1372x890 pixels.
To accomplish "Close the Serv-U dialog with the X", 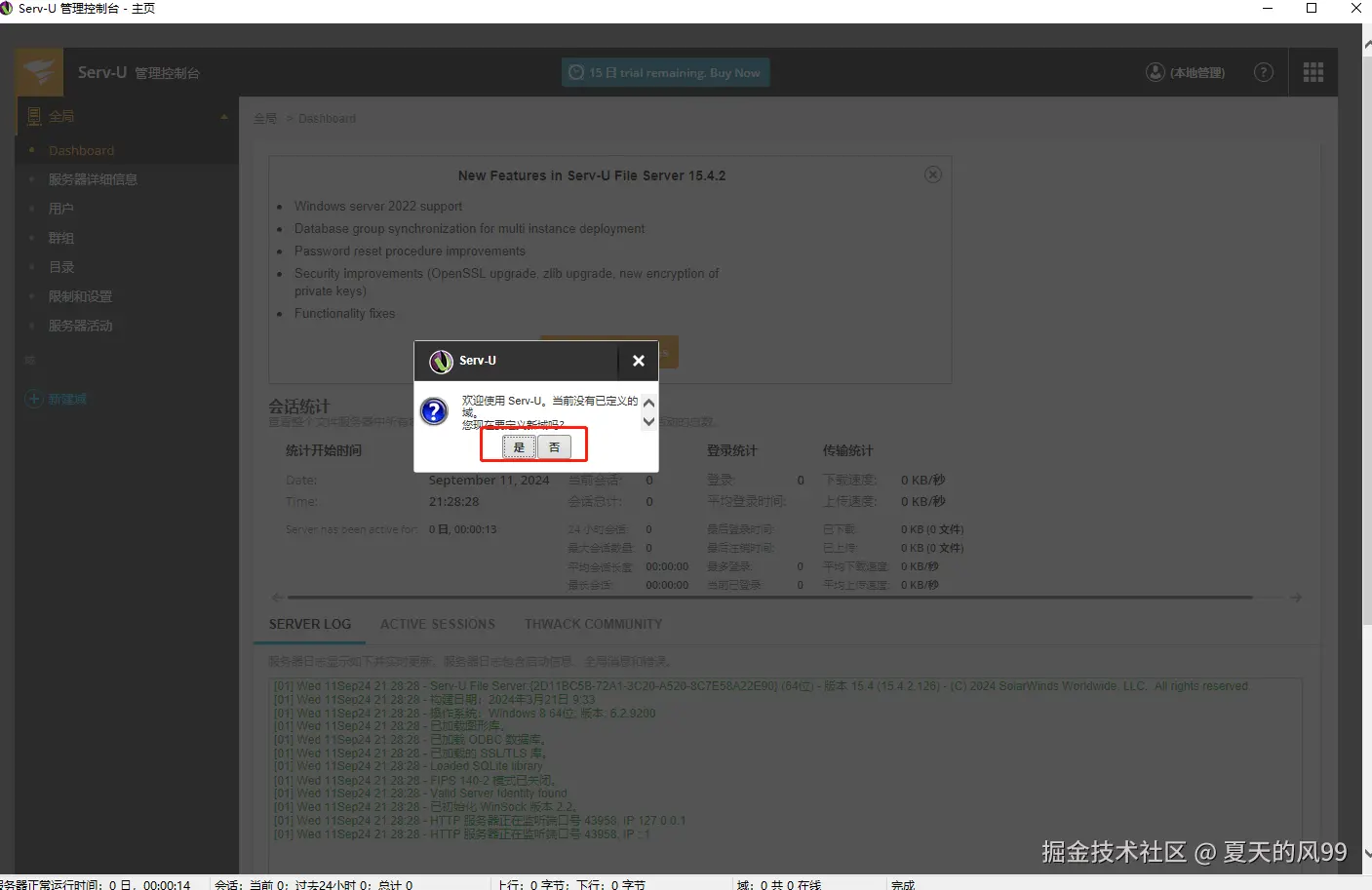I will (639, 361).
